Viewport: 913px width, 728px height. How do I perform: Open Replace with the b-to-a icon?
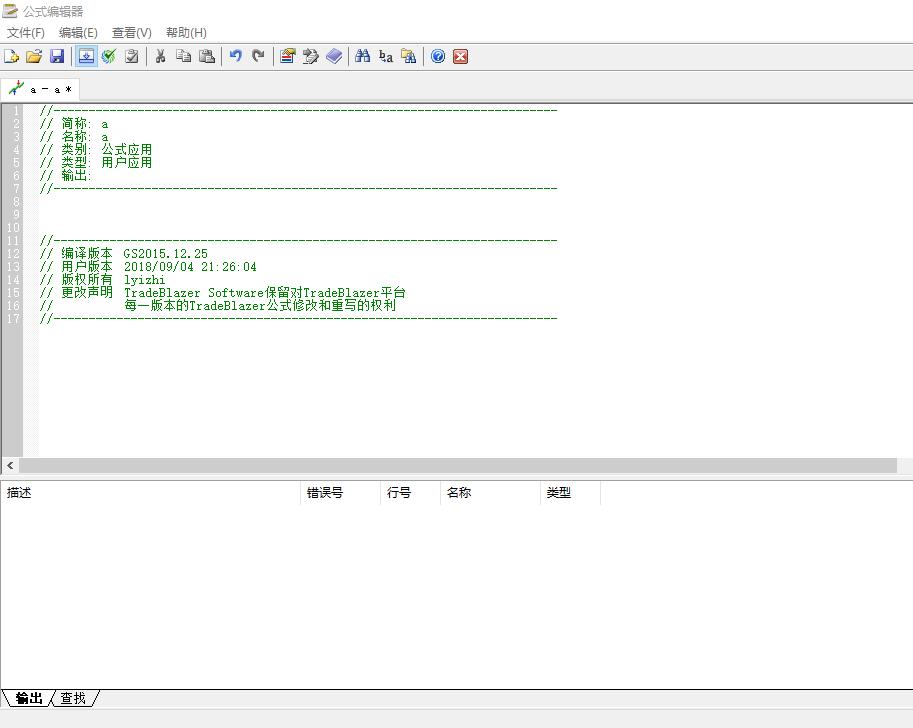[x=385, y=56]
